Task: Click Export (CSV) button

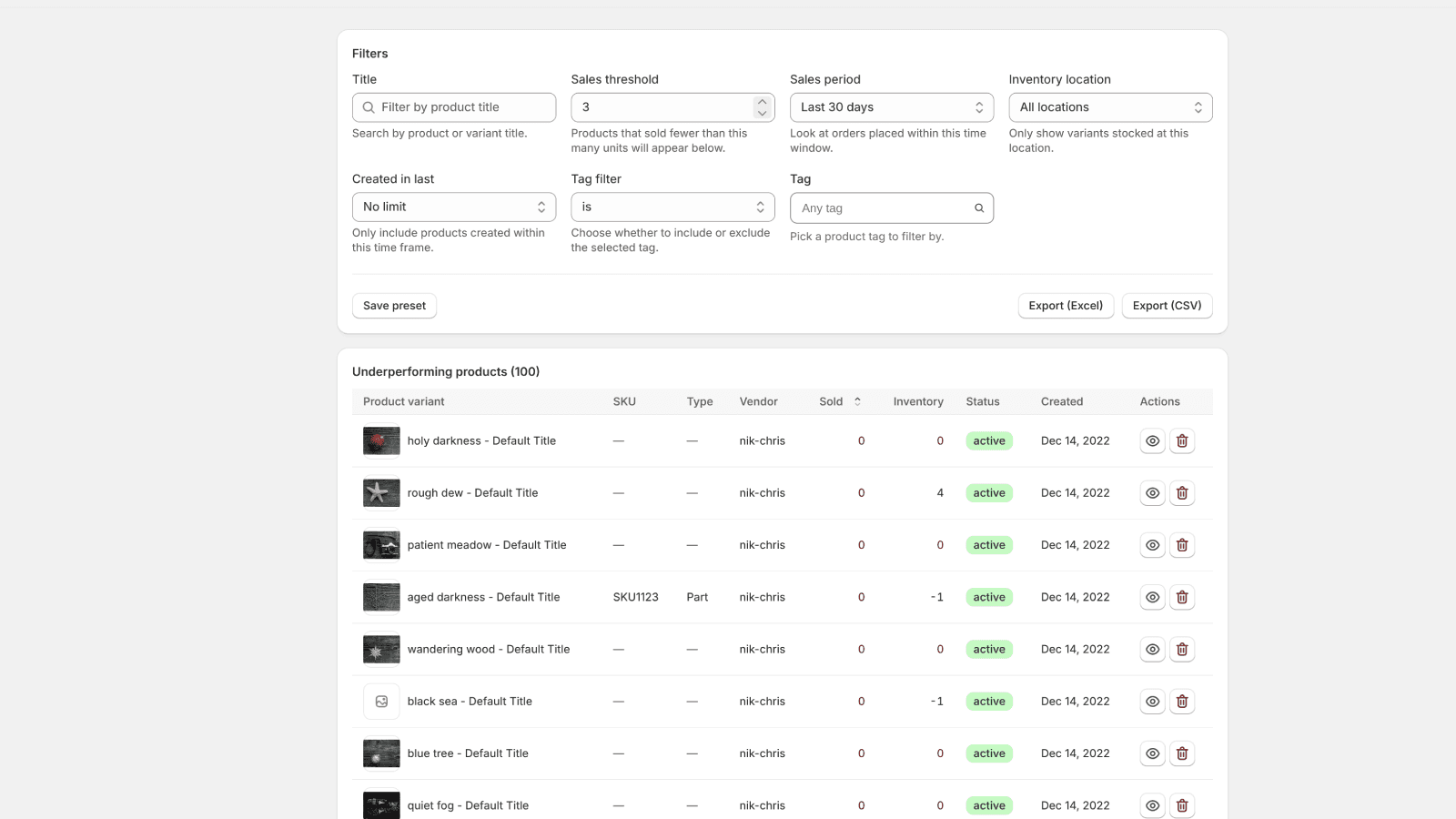Action: (x=1167, y=306)
